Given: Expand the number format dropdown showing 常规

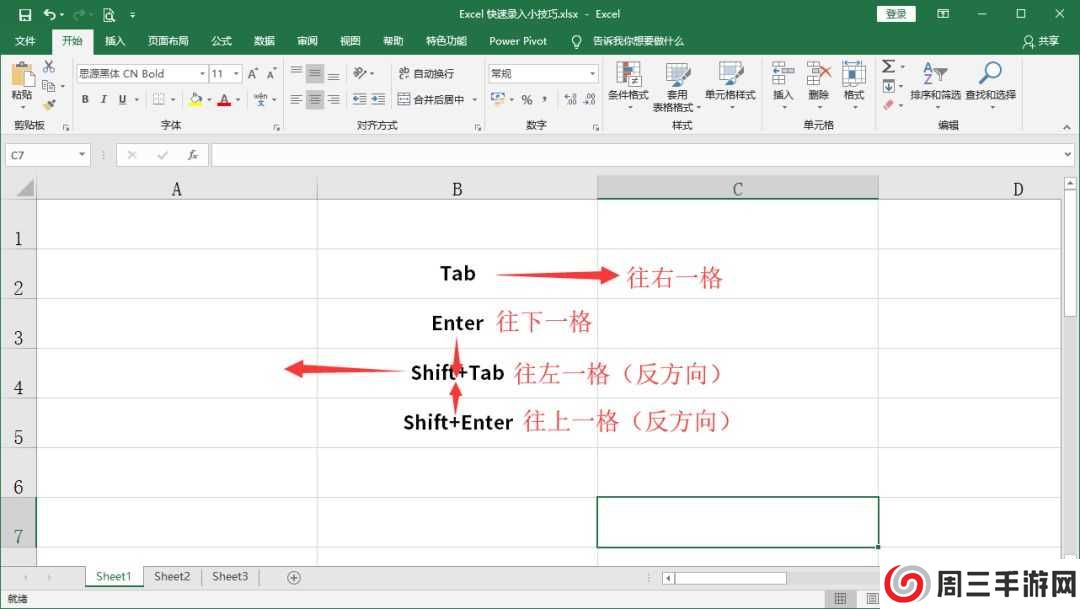Looking at the screenshot, I should pyautogui.click(x=592, y=74).
